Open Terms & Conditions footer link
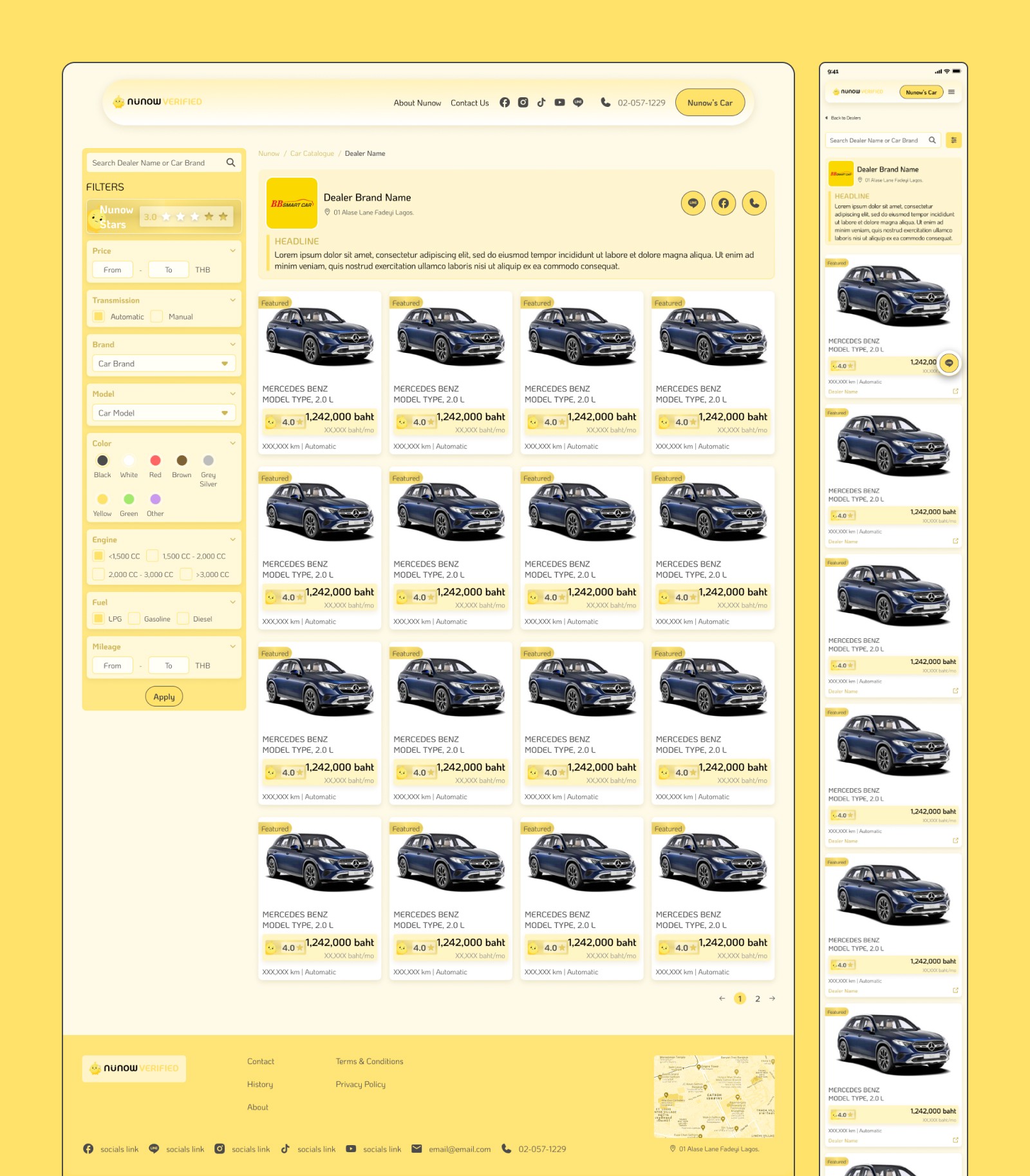This screenshot has width=1030, height=1176. tap(370, 1061)
